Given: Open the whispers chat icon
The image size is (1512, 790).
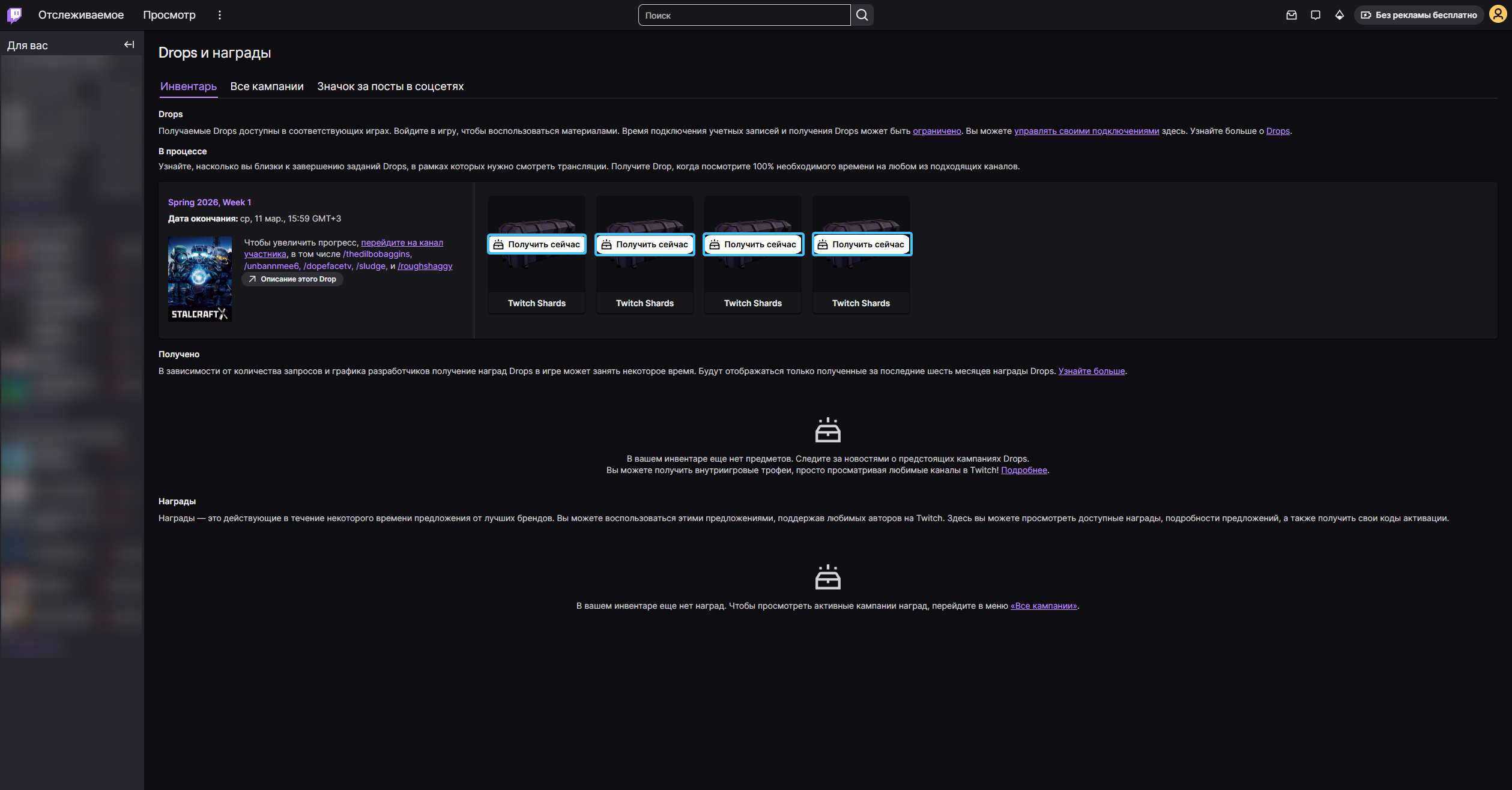Looking at the screenshot, I should click(x=1316, y=15).
